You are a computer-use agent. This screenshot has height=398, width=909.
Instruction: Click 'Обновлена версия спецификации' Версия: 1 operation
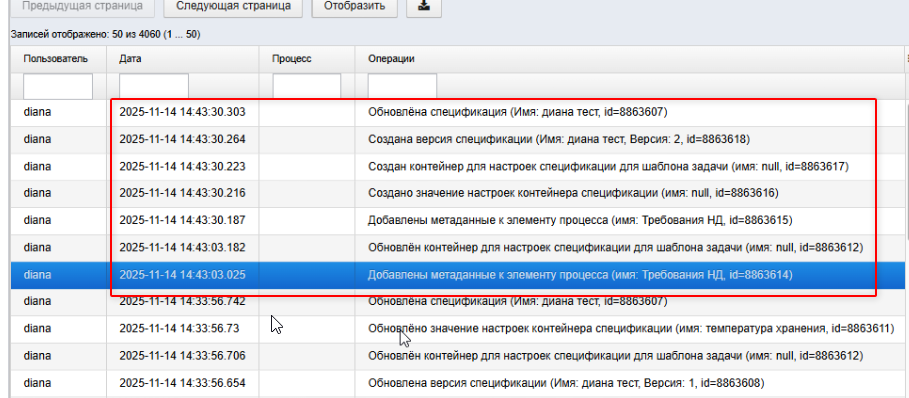pyautogui.click(x=566, y=383)
